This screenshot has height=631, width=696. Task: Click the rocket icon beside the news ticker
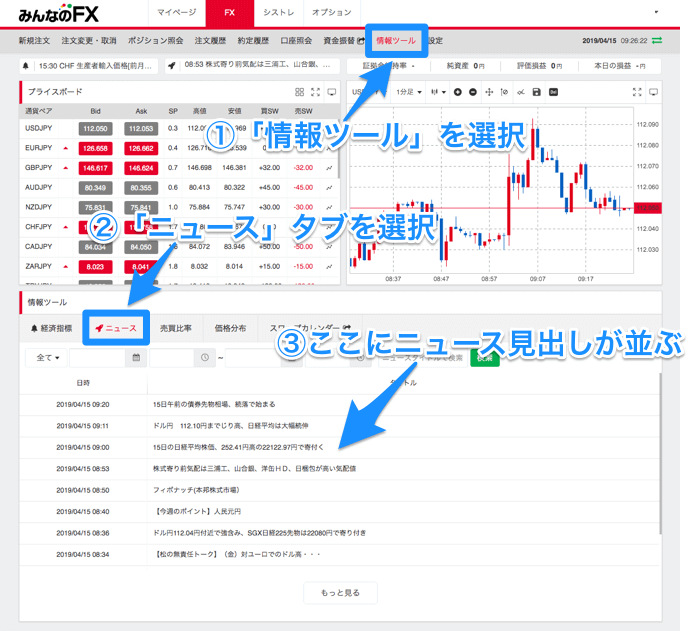[x=171, y=66]
